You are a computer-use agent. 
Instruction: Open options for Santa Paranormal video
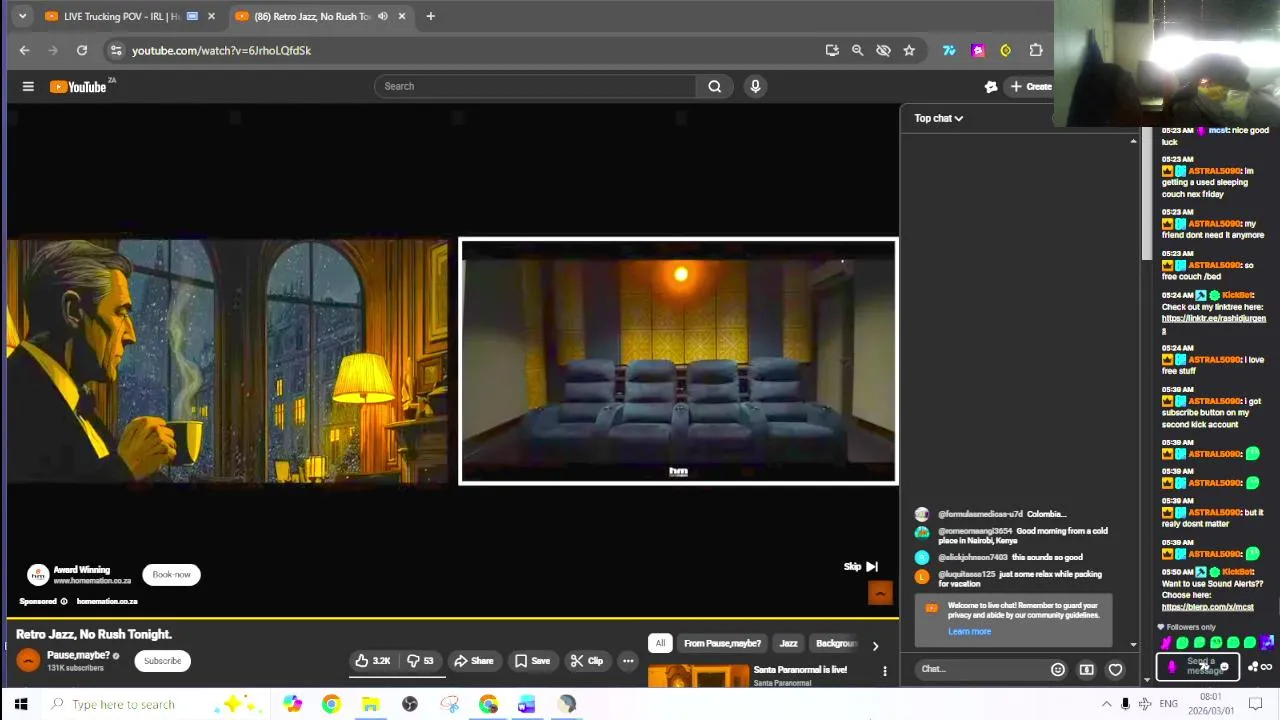(x=884, y=671)
